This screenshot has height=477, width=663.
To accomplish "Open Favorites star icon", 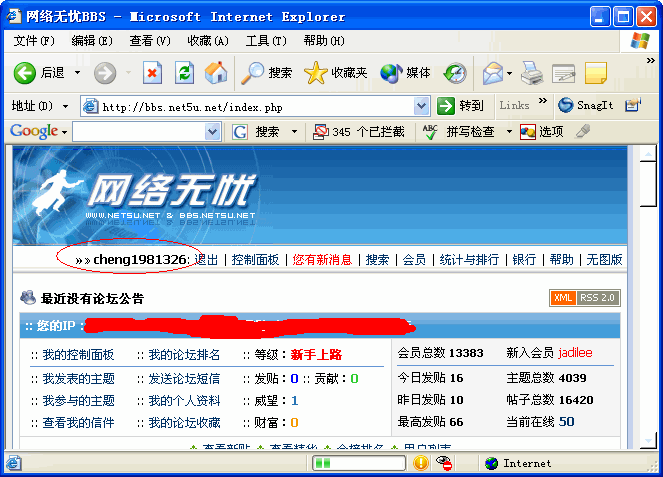I will click(x=315, y=73).
